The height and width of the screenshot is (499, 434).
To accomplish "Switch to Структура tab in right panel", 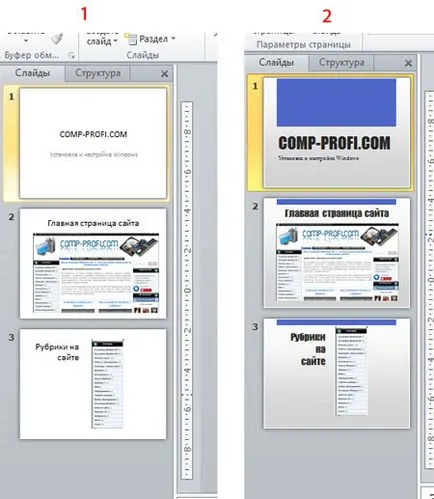I will 341,62.
